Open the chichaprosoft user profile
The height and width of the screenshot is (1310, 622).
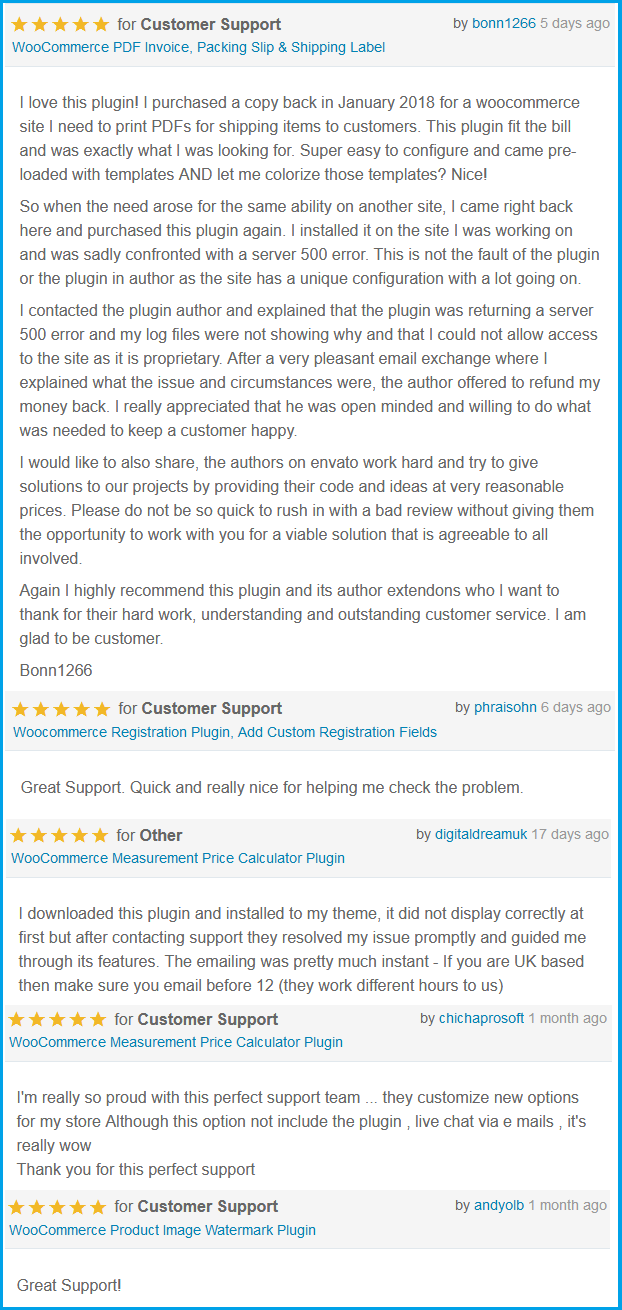tap(482, 1018)
